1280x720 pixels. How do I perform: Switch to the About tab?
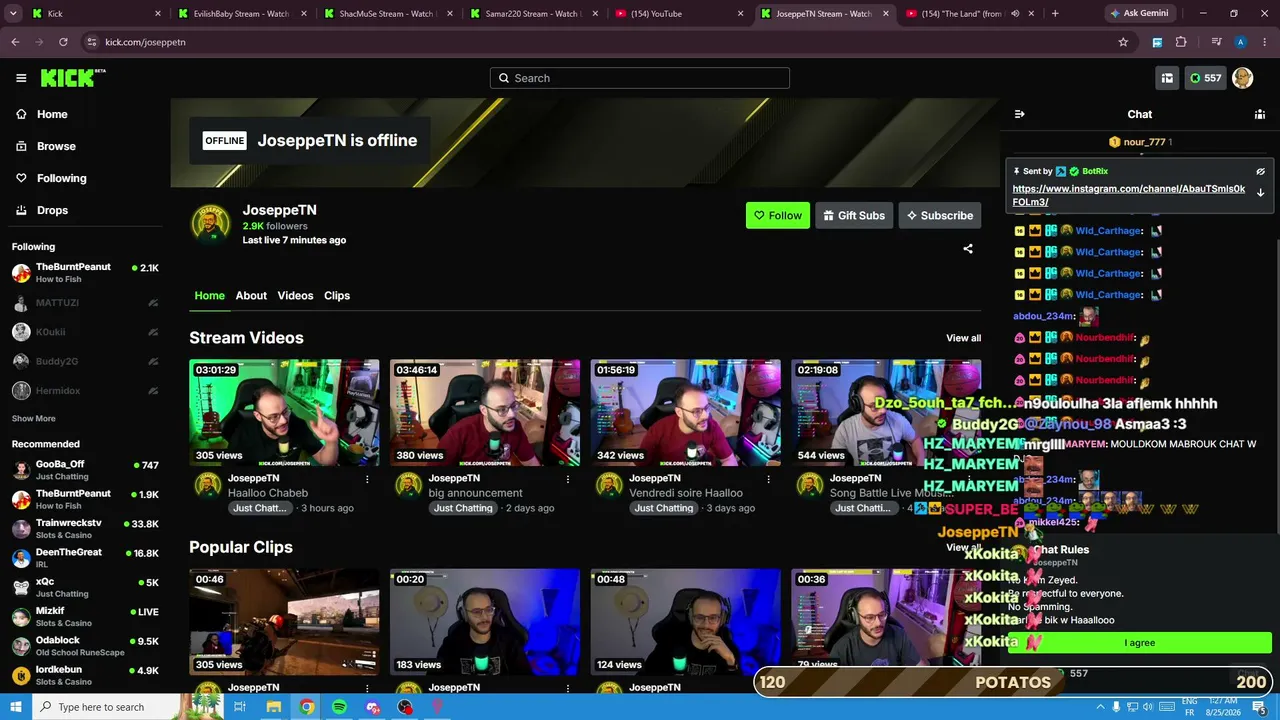(x=251, y=296)
